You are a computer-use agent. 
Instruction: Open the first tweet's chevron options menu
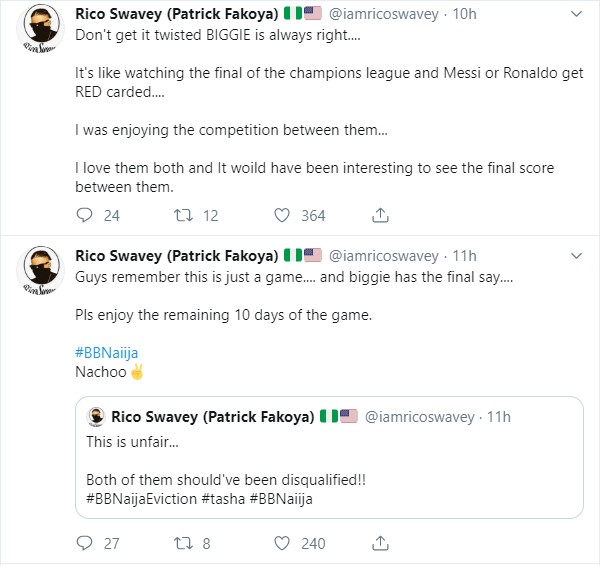pos(576,14)
